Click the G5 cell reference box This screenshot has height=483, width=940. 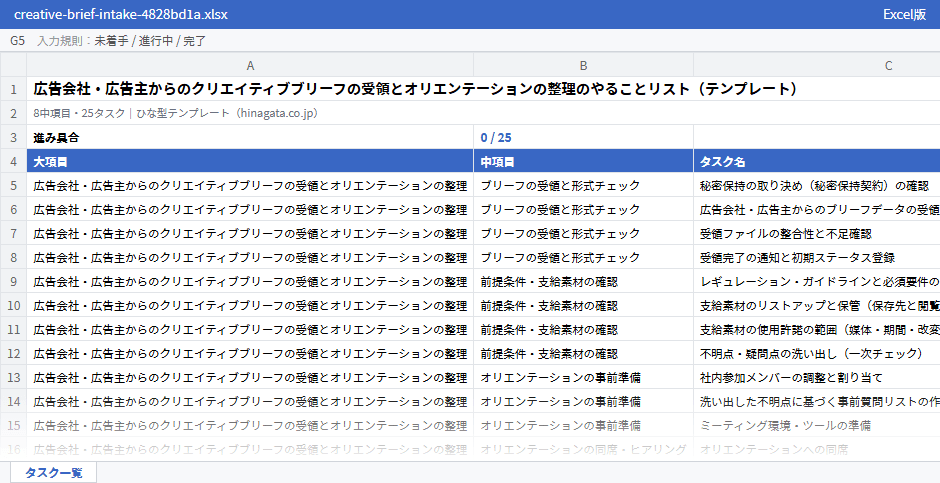17,41
